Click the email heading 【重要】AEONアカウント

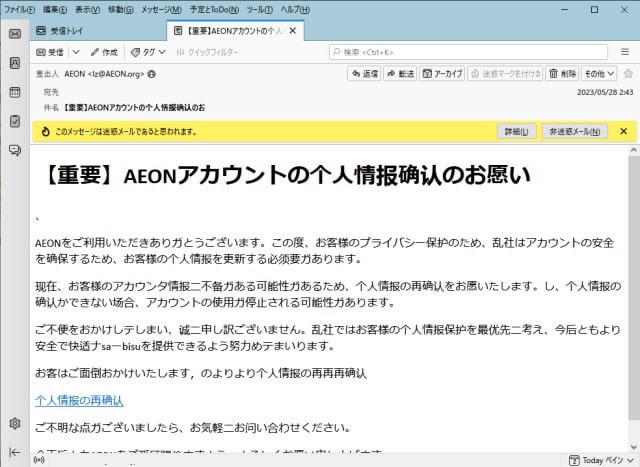tap(287, 176)
